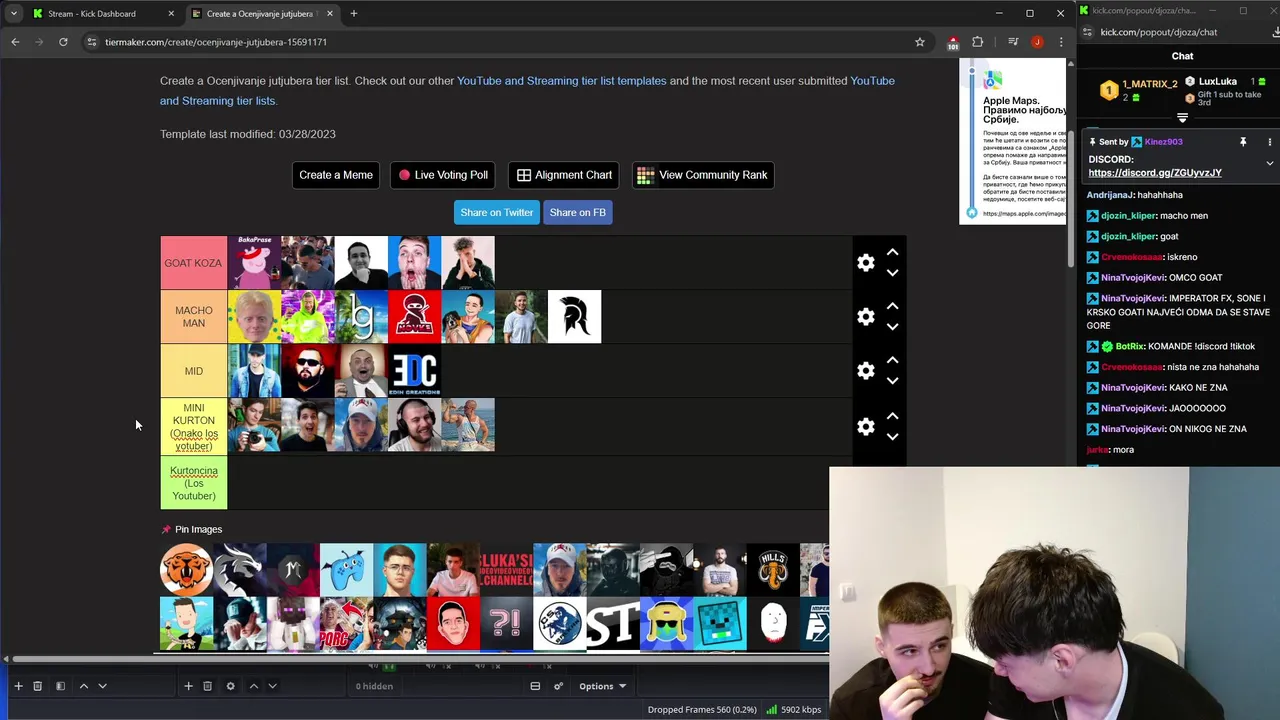Screen dimensions: 1280x720
Task: Unpin the pinned chat message
Action: pyautogui.click(x=1243, y=142)
